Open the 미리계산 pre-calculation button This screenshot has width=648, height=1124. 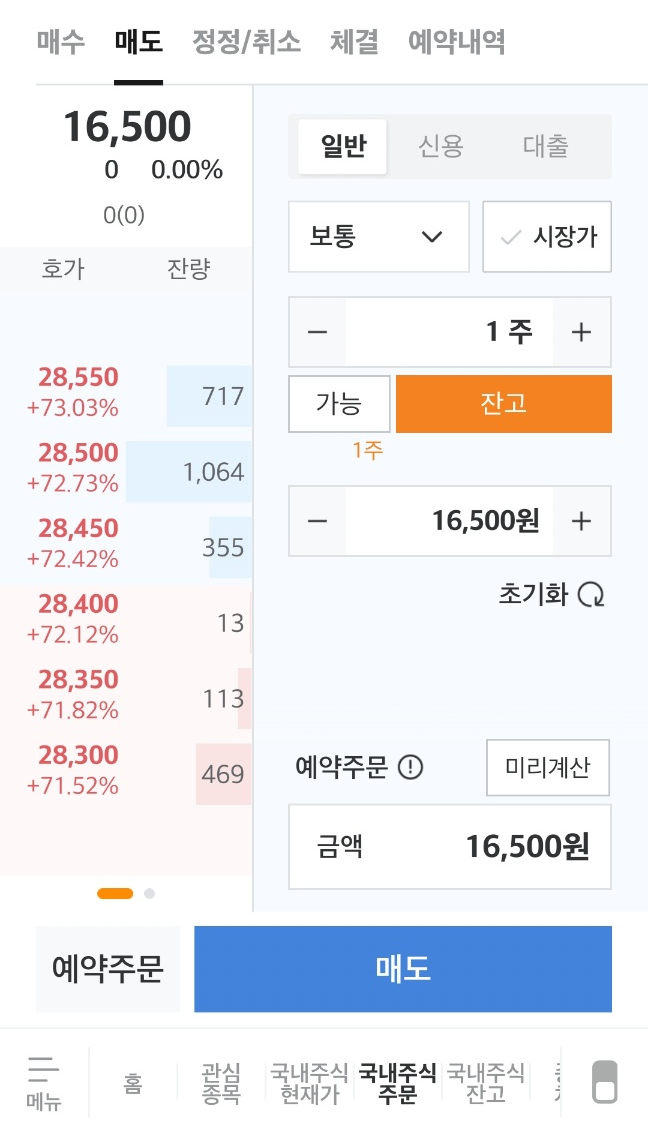pyautogui.click(x=548, y=768)
